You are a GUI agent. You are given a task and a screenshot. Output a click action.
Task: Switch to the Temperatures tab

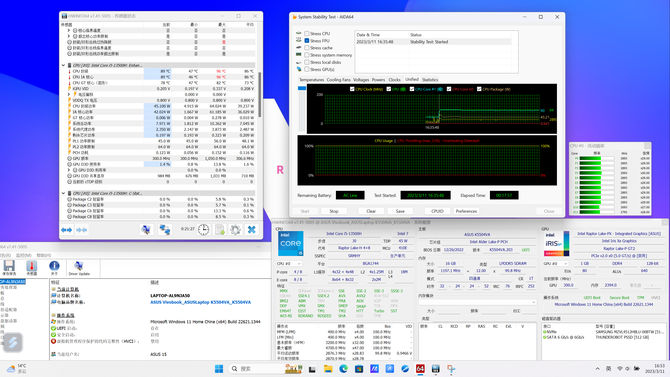click(311, 80)
